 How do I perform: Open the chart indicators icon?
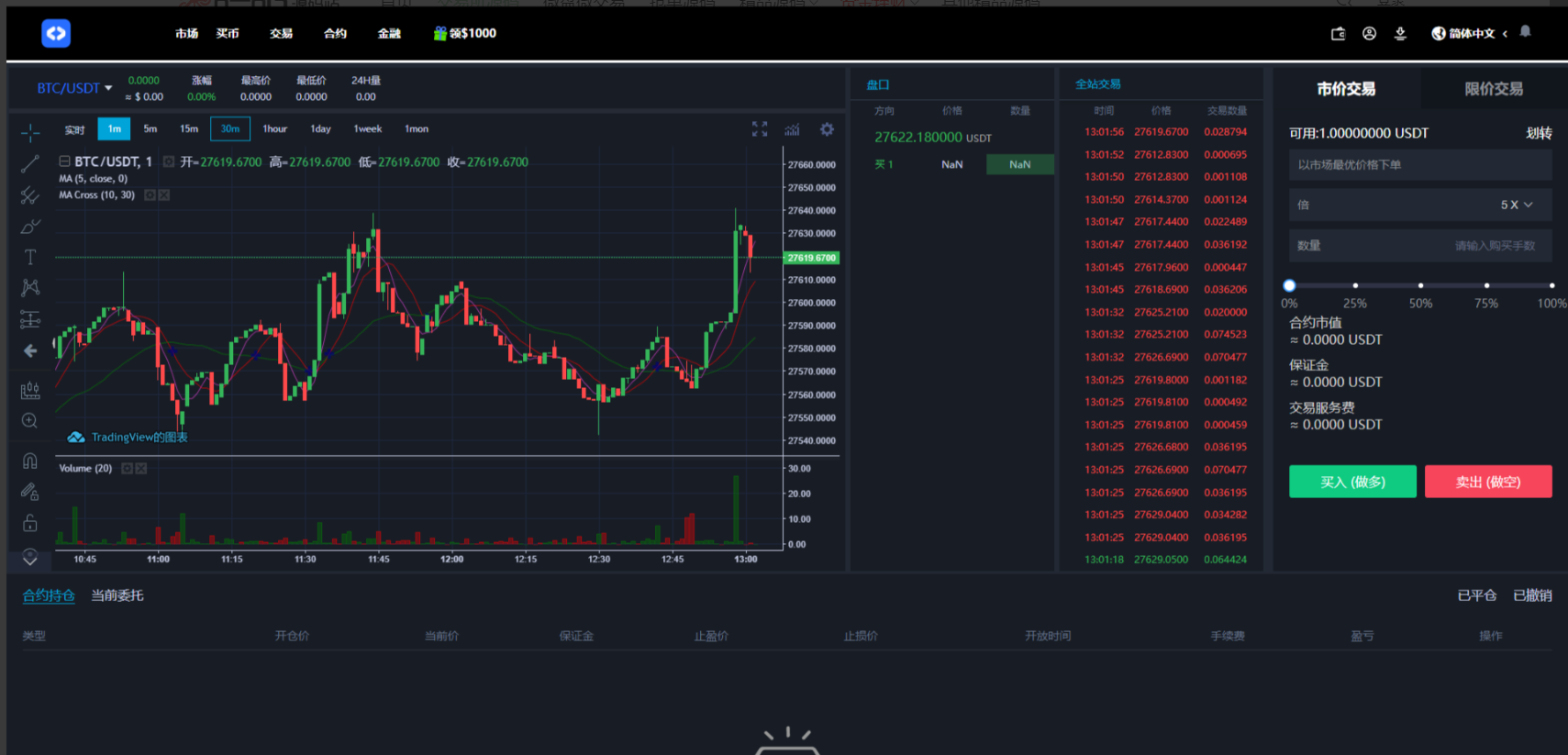[x=792, y=129]
